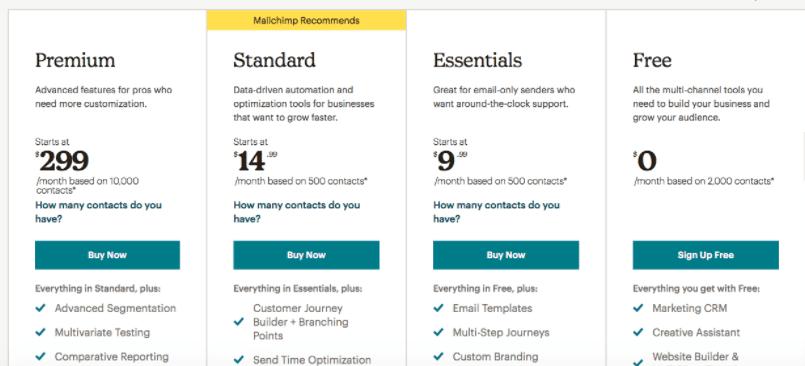Screen dimensions: 805x366
Task: Open Premium's contacts question link
Action: (x=99, y=212)
